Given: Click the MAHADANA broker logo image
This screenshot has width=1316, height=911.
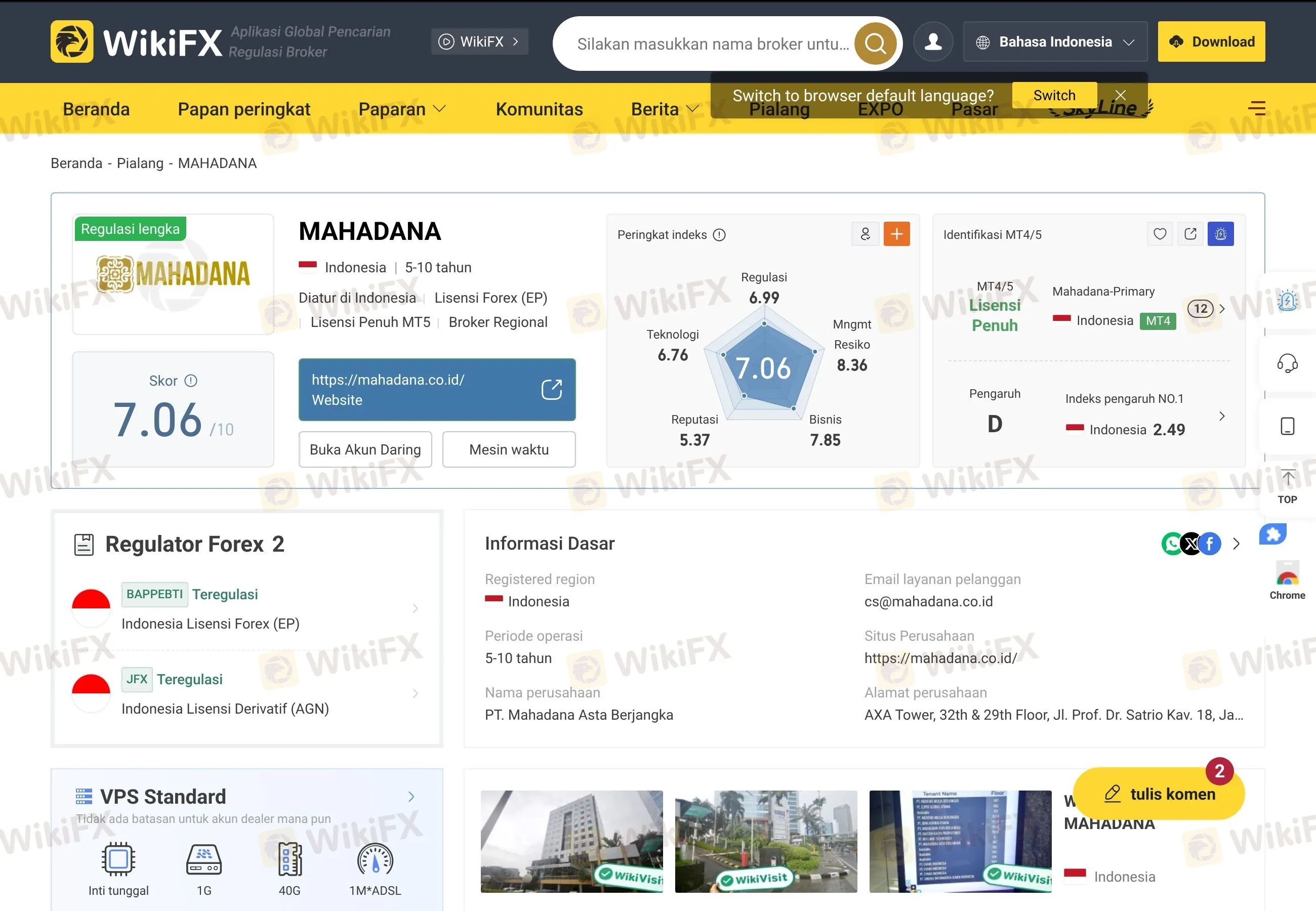Looking at the screenshot, I should [173, 274].
